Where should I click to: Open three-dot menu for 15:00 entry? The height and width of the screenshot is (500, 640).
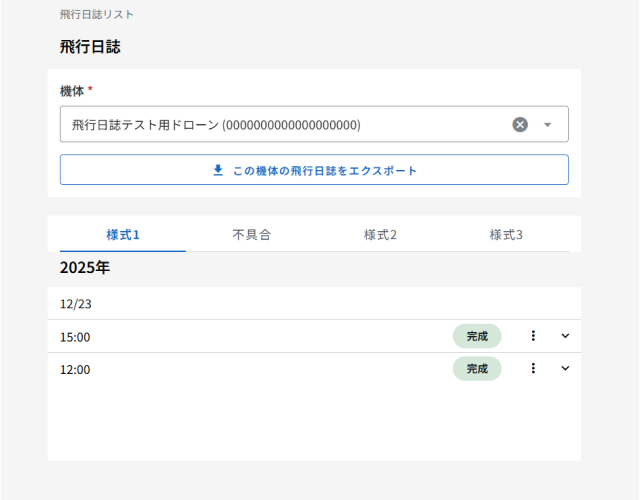coord(533,336)
